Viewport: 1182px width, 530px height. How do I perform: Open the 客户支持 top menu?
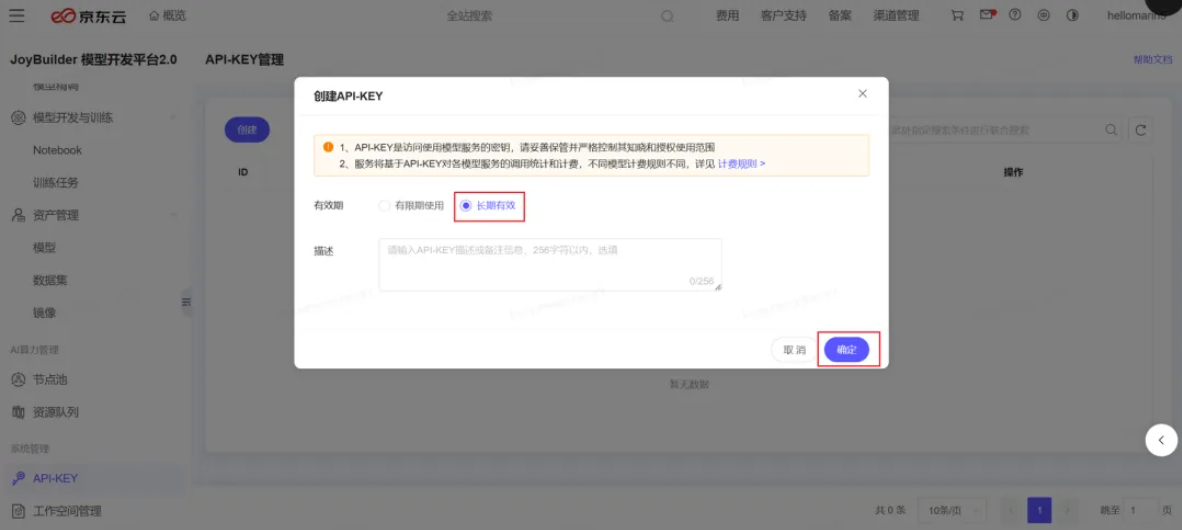coord(783,16)
